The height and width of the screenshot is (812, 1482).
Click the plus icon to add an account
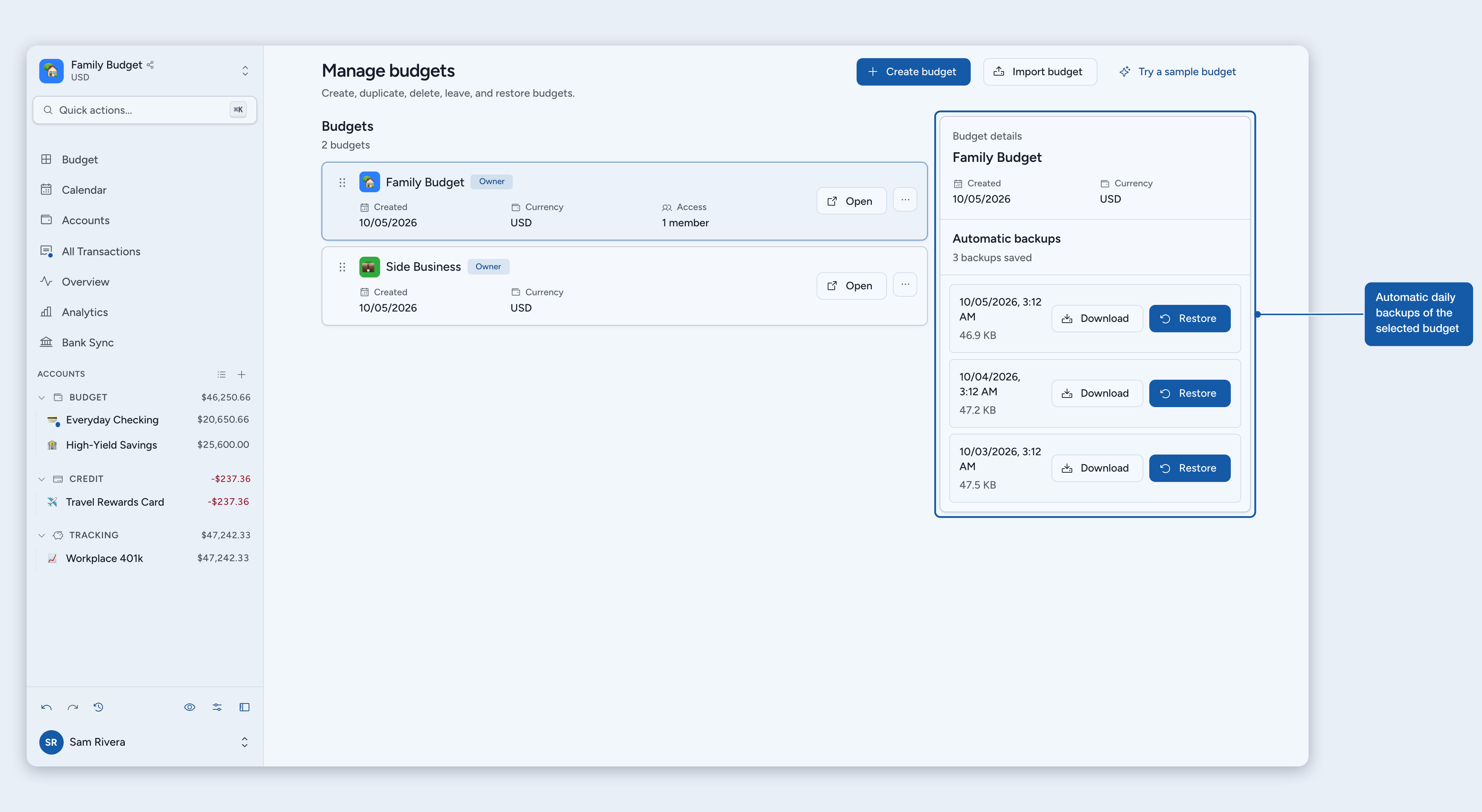[242, 375]
